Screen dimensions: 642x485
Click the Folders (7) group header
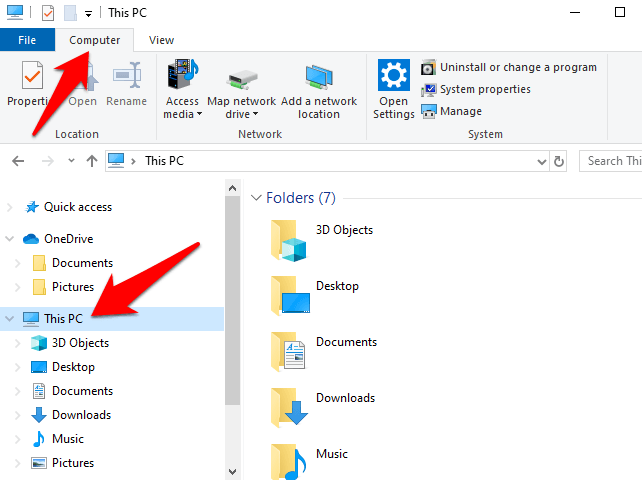301,198
